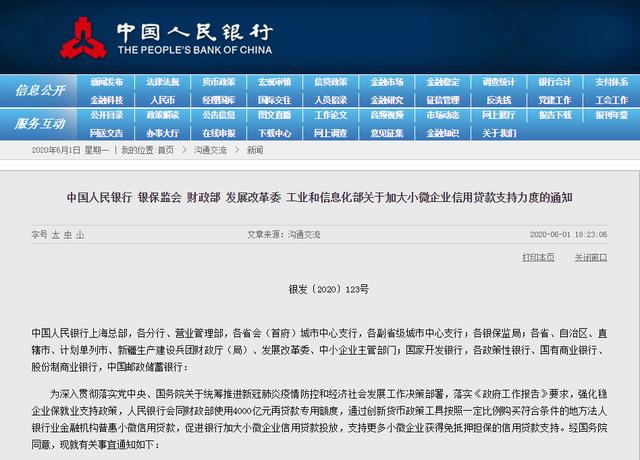
Task: Open the 网上调查 menu item
Action: pos(331,133)
